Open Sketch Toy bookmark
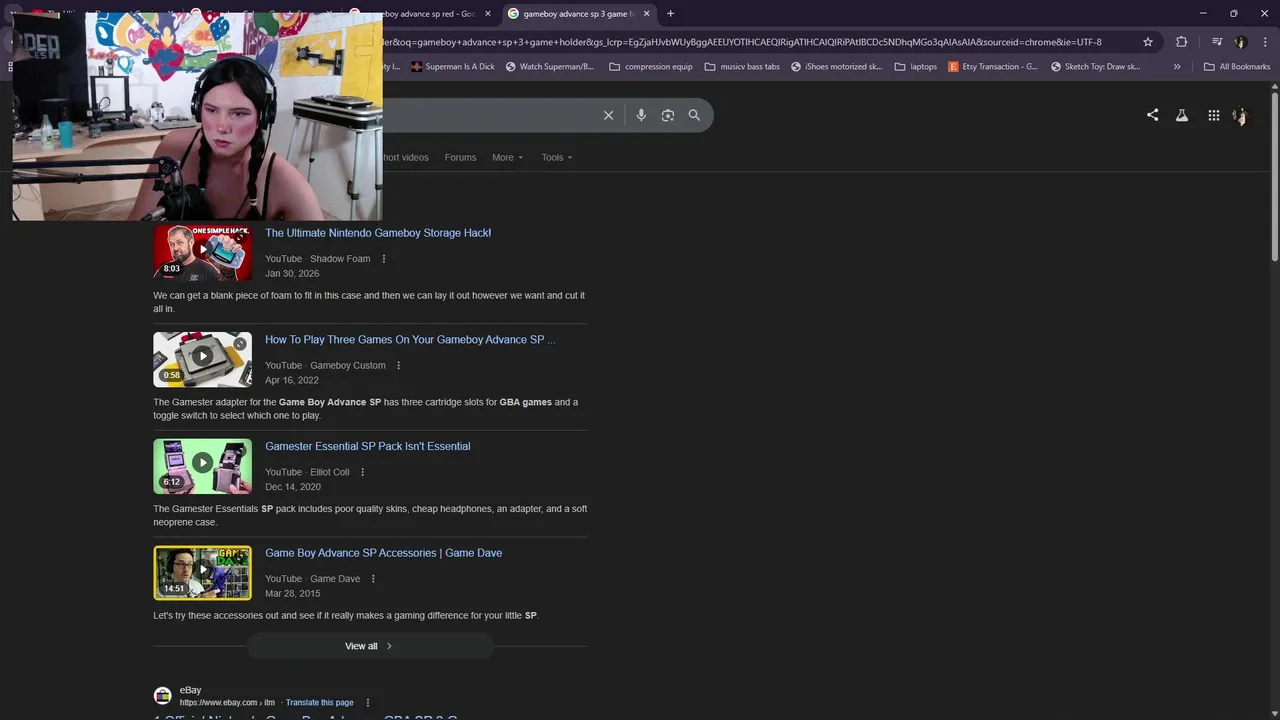This screenshot has height=720, width=1280. 1095,67
